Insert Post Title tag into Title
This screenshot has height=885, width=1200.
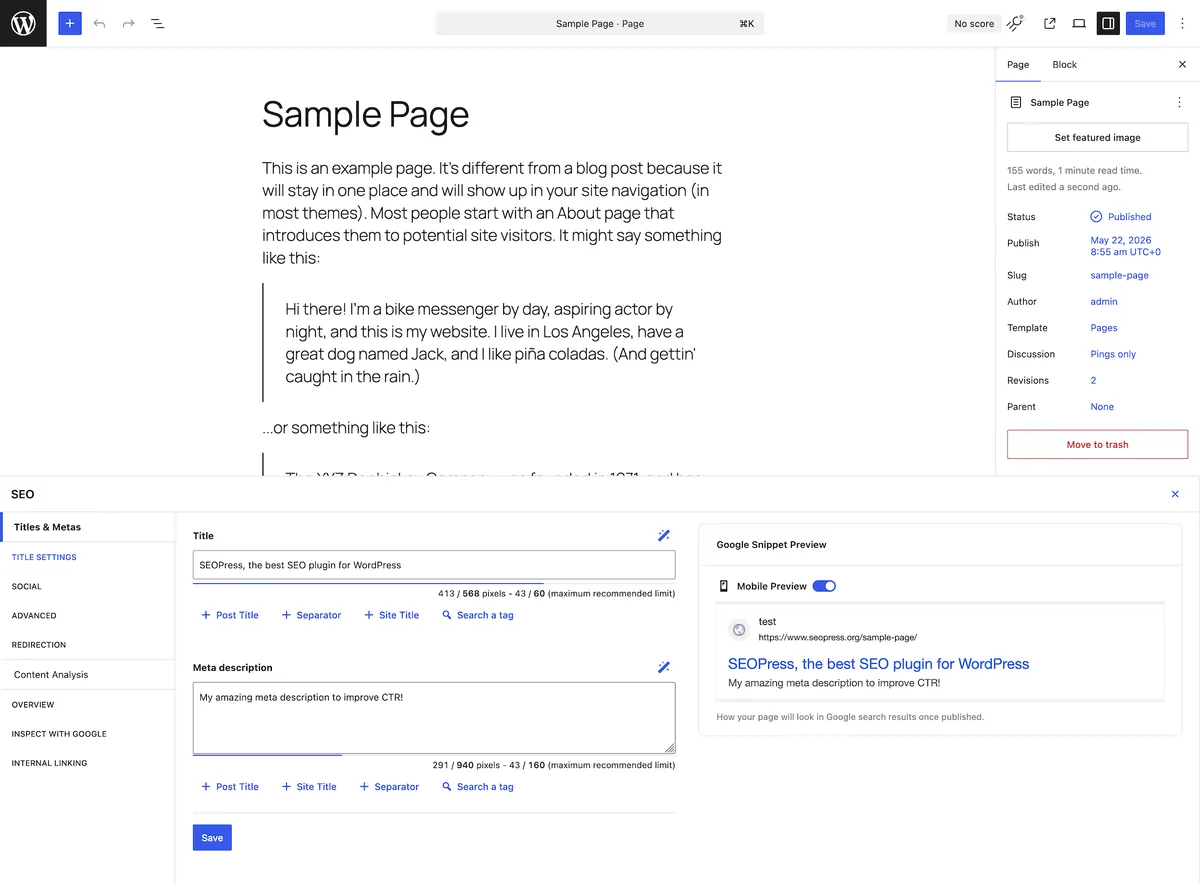230,615
